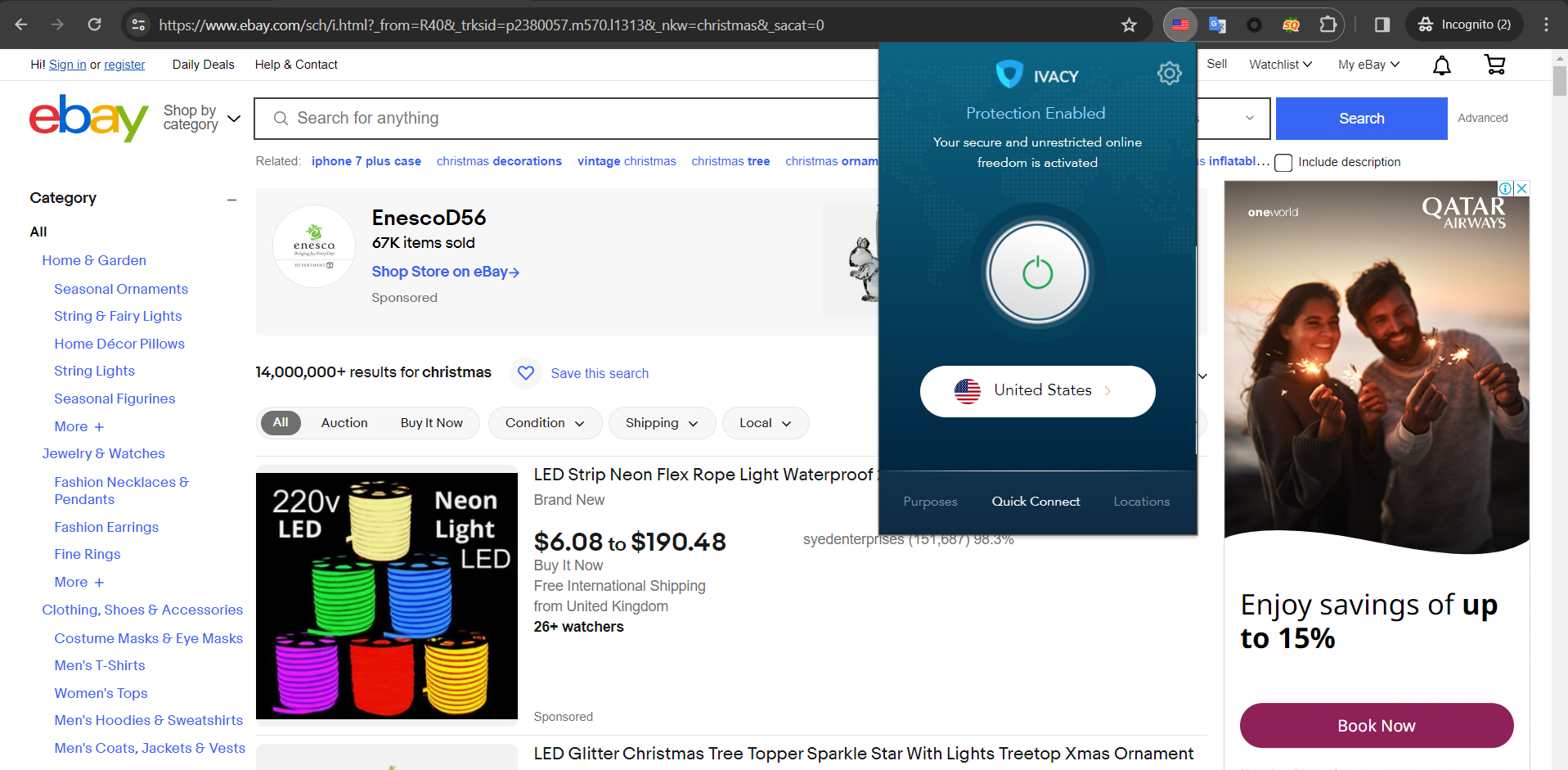1568x770 pixels.
Task: Click the Ivacy extension flag icon
Action: point(1180,25)
